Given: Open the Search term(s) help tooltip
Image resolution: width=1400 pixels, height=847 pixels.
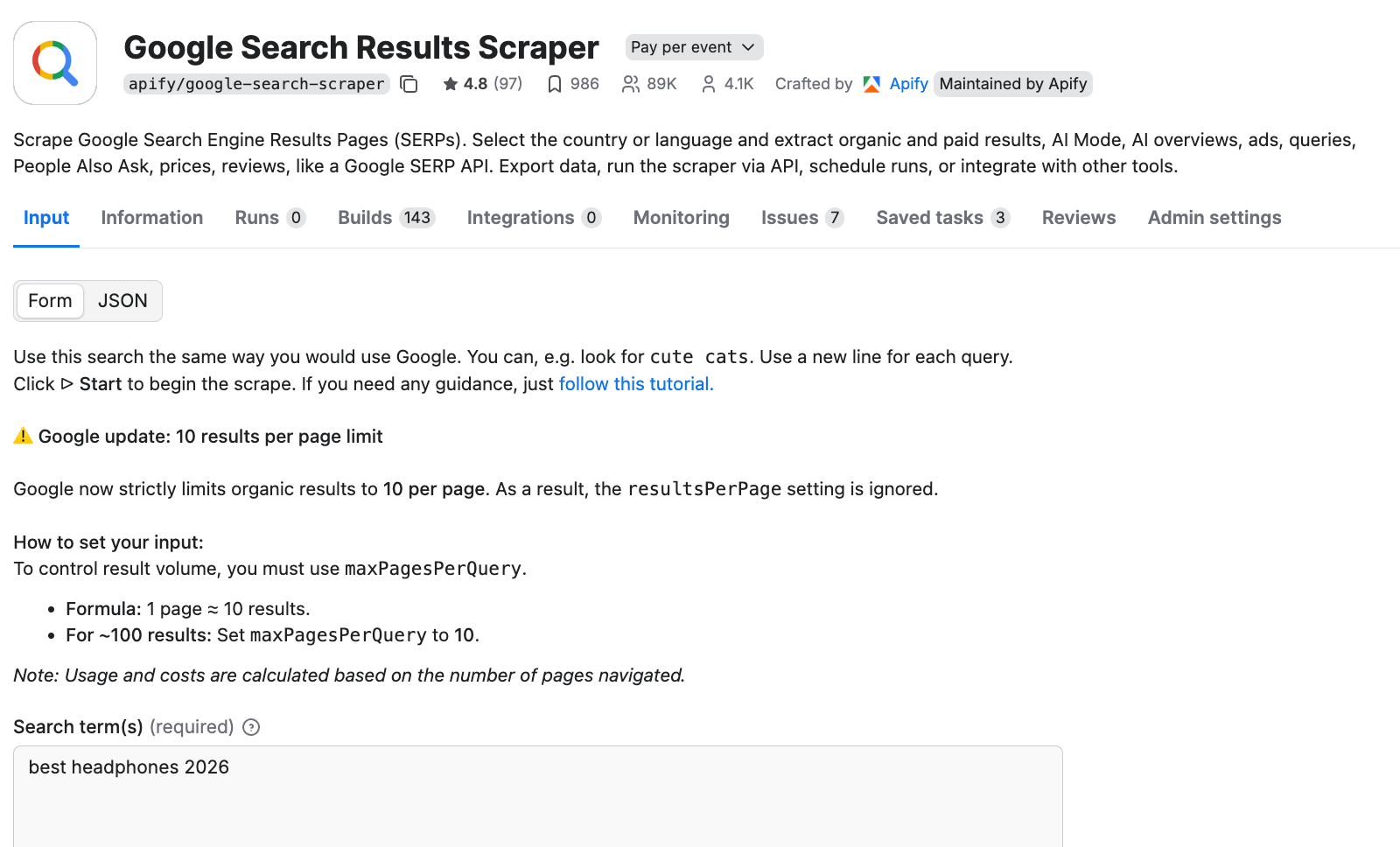Looking at the screenshot, I should pyautogui.click(x=250, y=727).
